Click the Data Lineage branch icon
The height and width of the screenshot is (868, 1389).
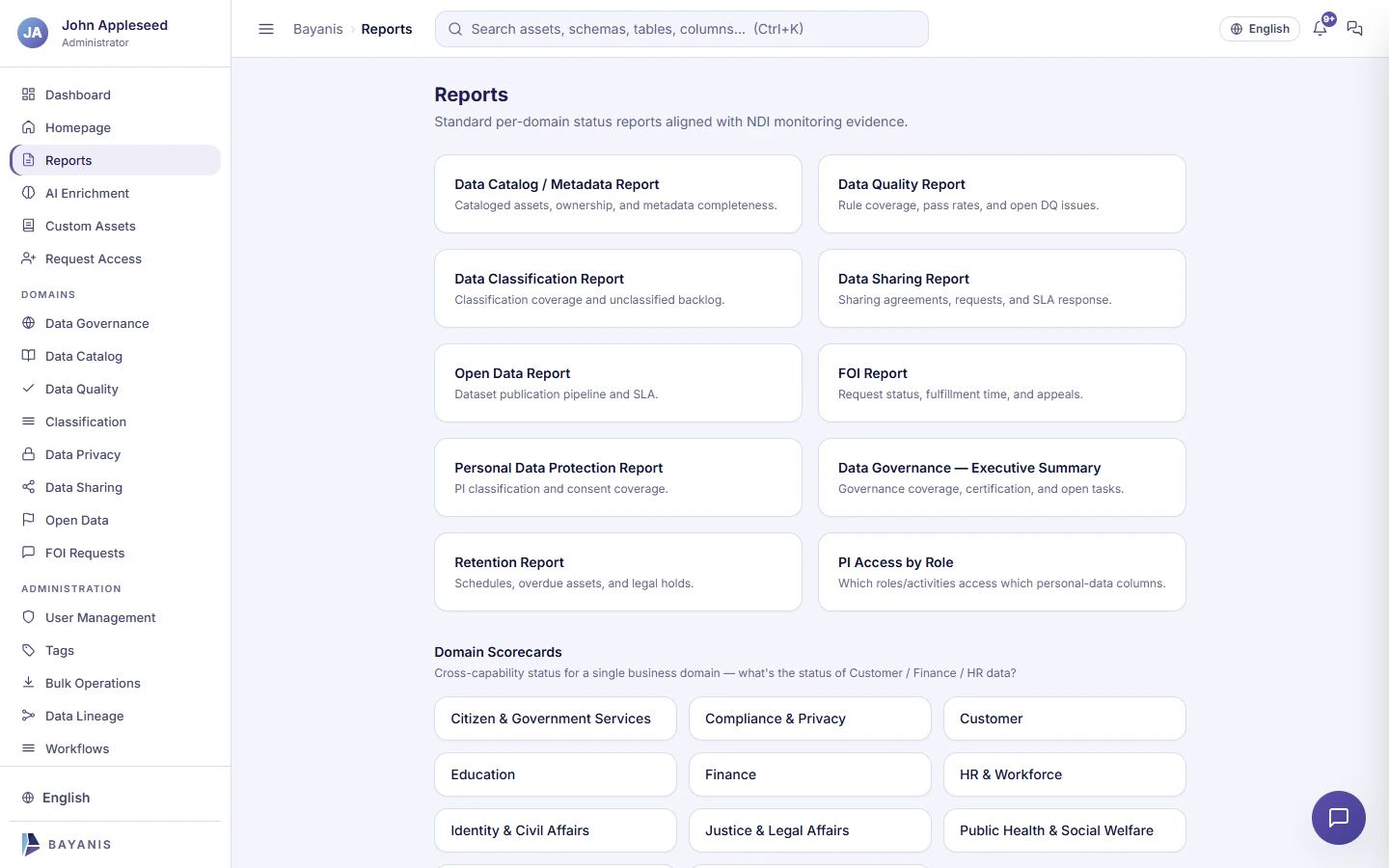click(28, 716)
